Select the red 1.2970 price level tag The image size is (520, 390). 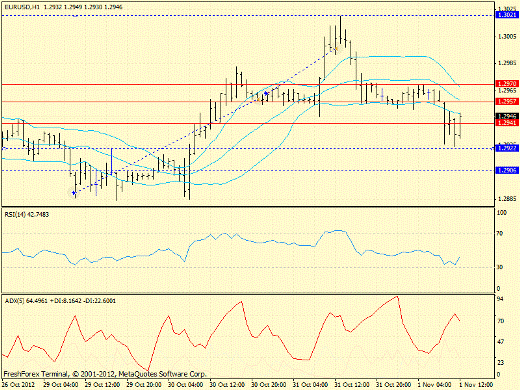(507, 83)
